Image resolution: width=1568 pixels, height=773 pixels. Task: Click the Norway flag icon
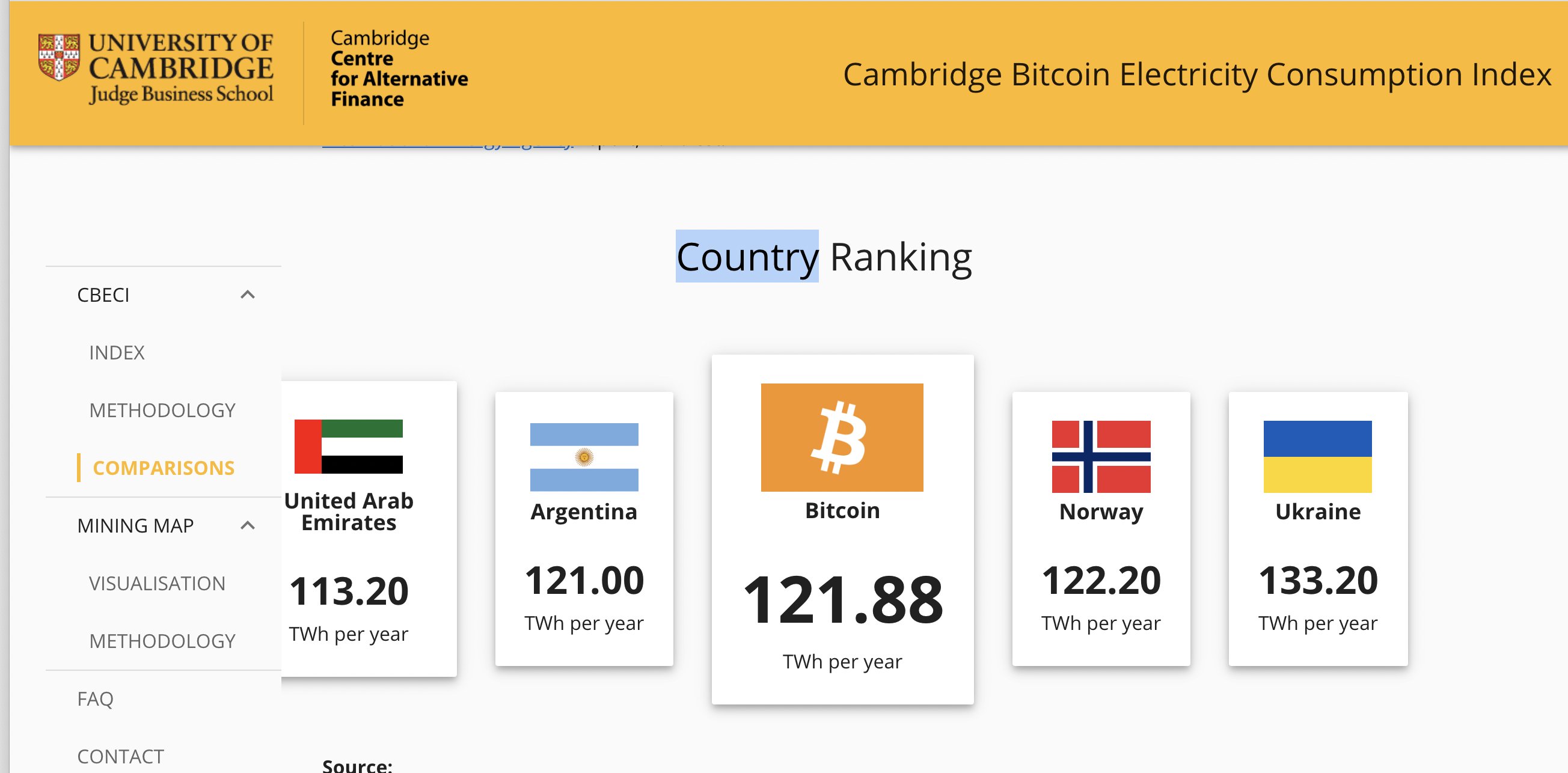tap(1100, 456)
